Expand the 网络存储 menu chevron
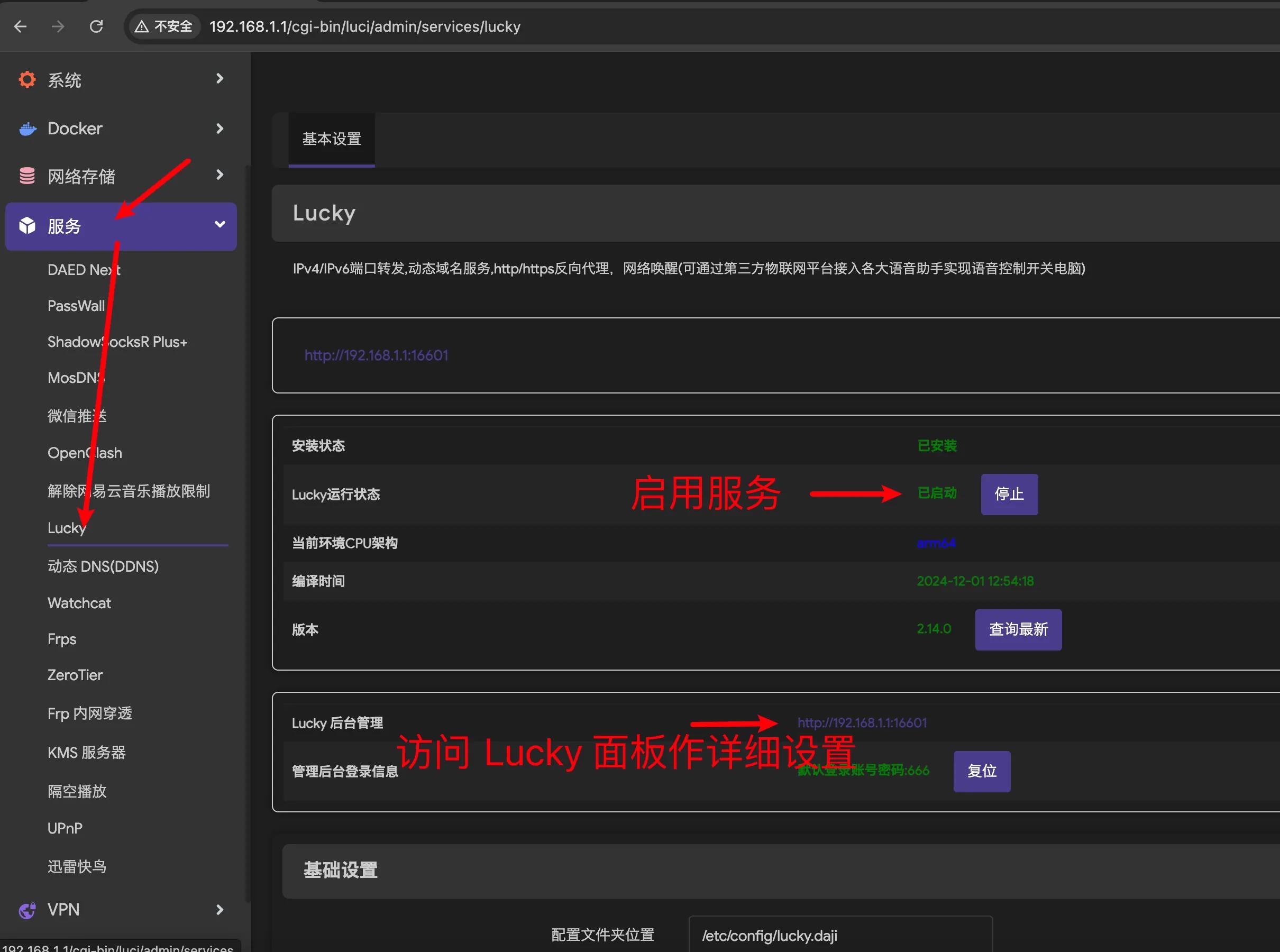The width and height of the screenshot is (1280, 952). [220, 175]
